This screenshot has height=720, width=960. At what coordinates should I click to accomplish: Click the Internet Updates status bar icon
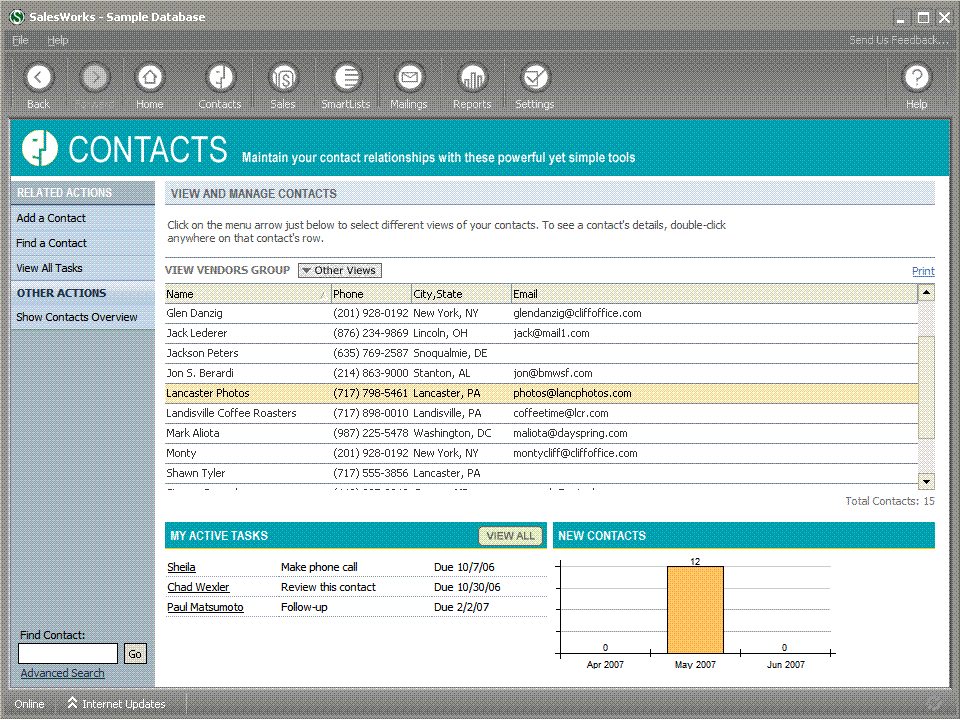pyautogui.click(x=72, y=703)
